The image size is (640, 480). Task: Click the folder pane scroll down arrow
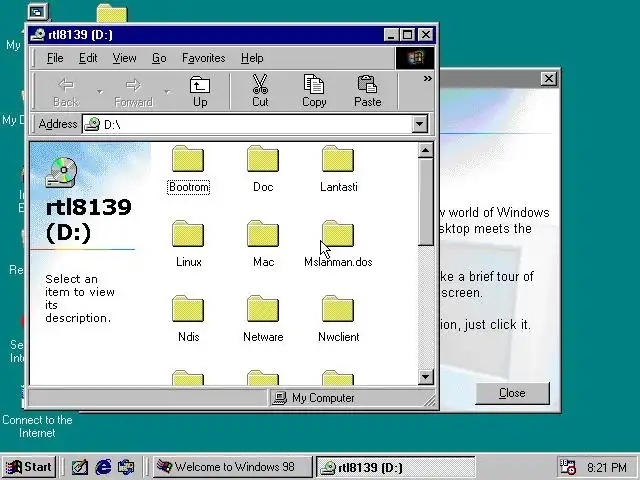click(426, 376)
